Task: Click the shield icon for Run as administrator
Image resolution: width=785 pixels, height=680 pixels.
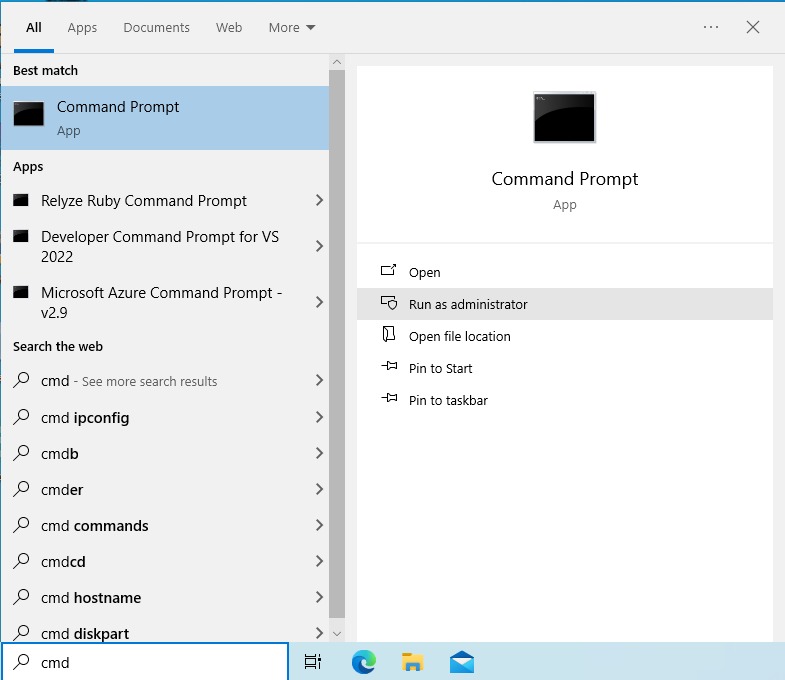Action: pos(388,303)
